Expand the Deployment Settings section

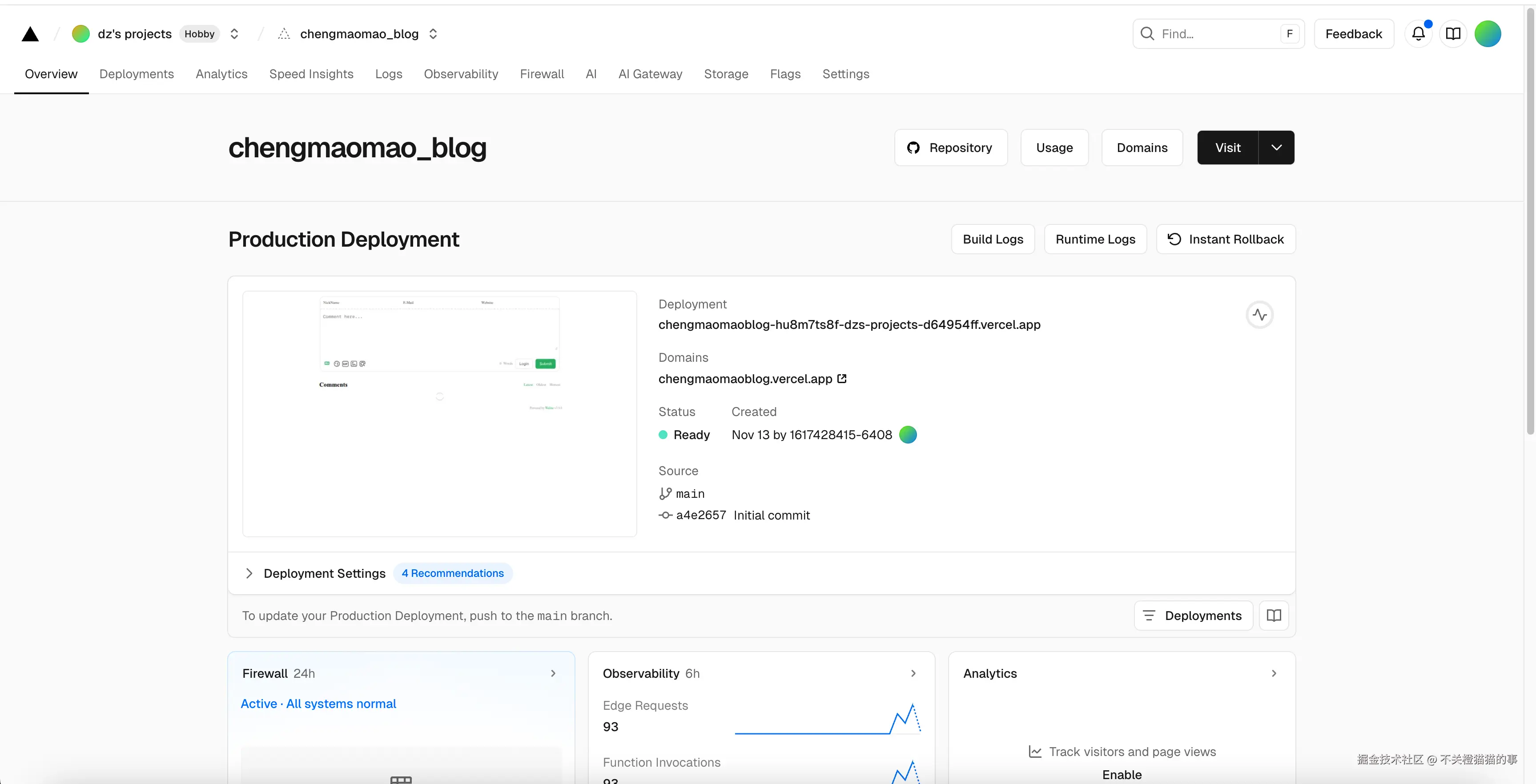[249, 573]
